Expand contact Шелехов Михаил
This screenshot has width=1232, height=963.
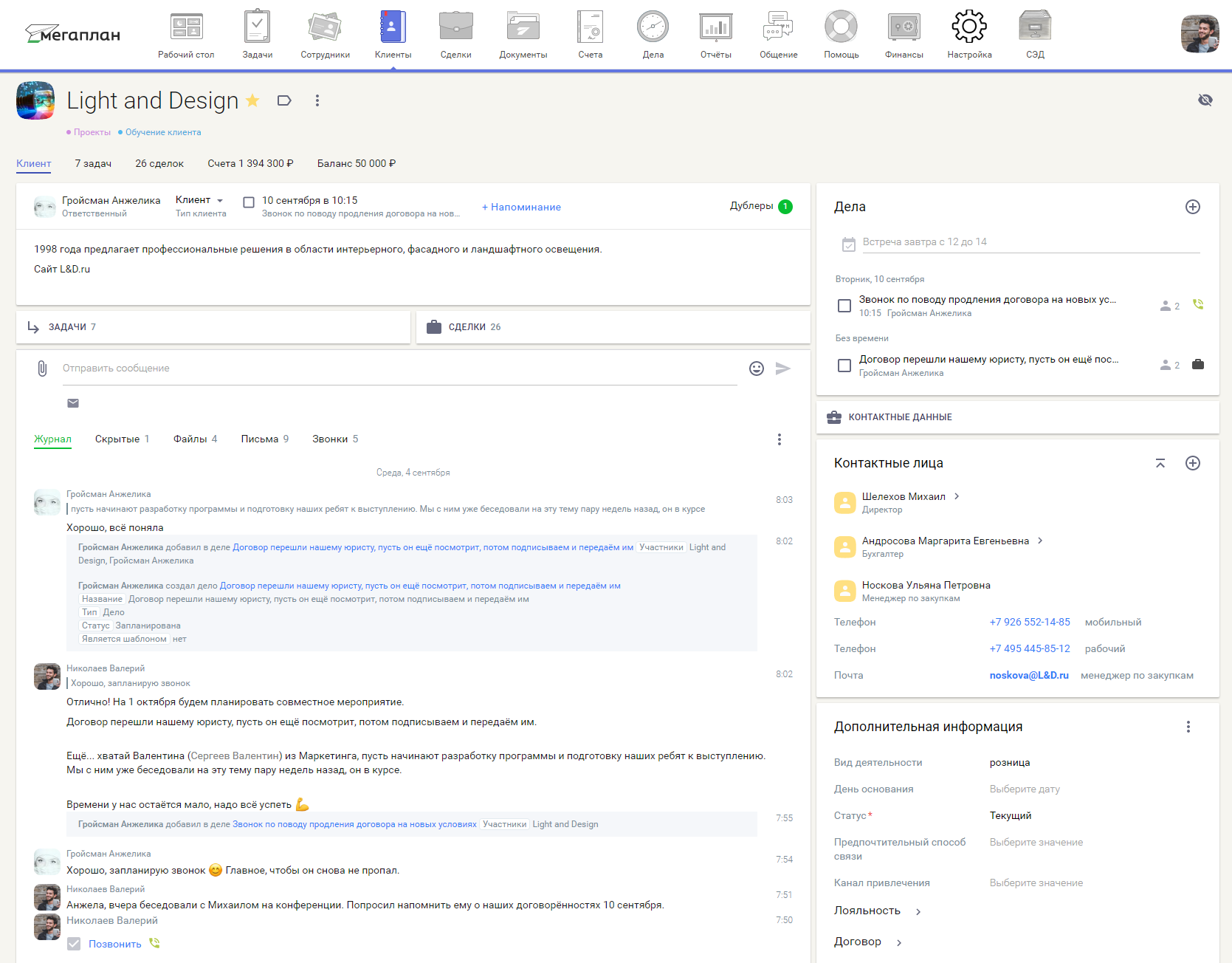(957, 496)
